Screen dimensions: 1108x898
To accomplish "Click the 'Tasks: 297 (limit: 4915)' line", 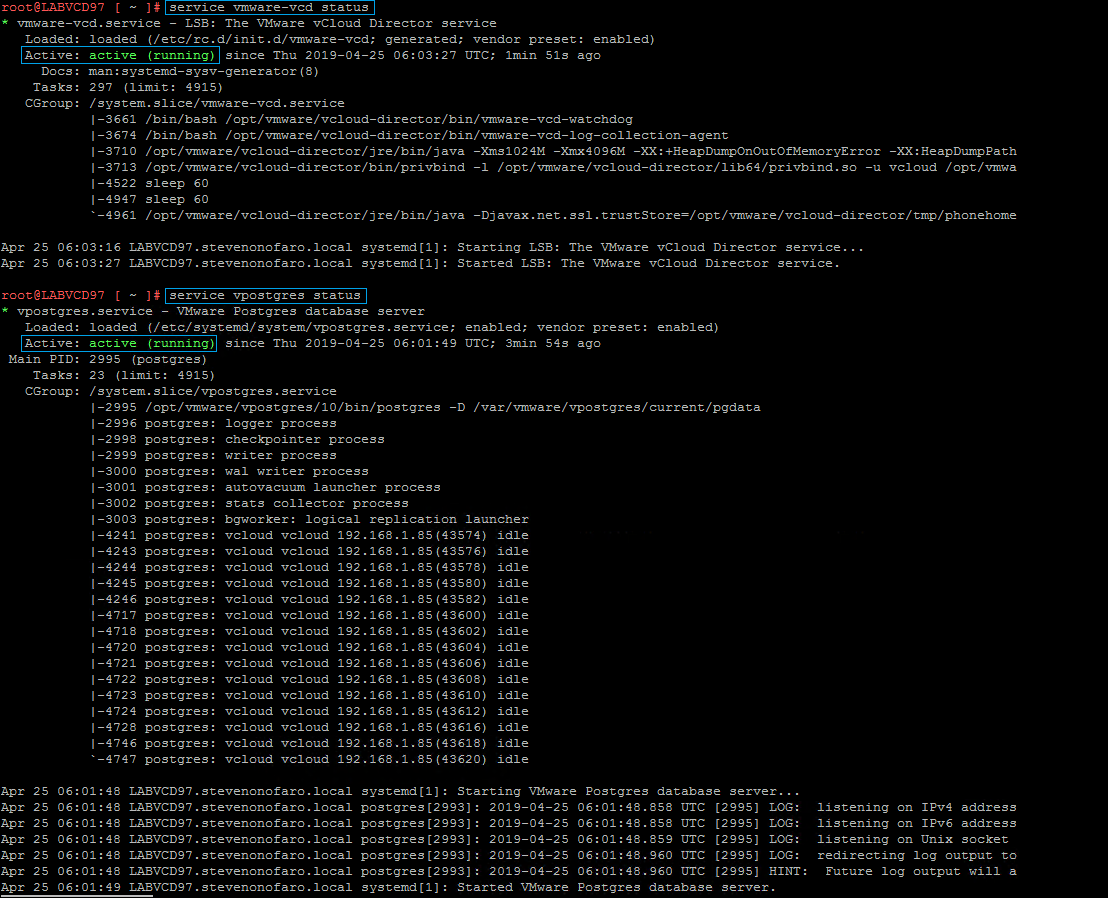I will (x=128, y=88).
